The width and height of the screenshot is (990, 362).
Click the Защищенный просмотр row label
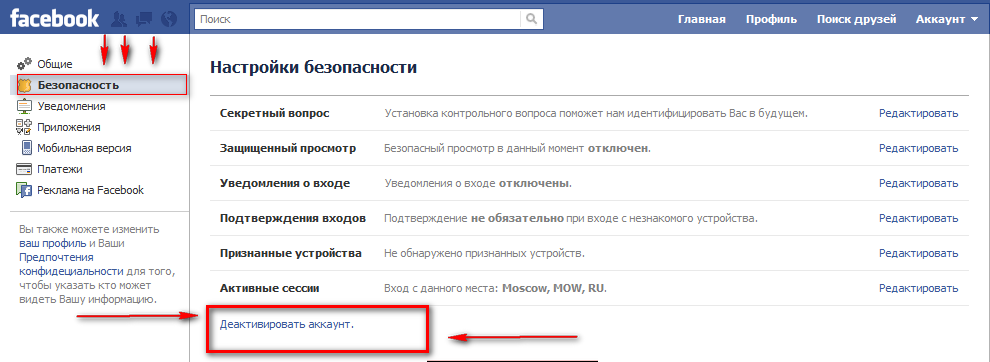click(288, 148)
